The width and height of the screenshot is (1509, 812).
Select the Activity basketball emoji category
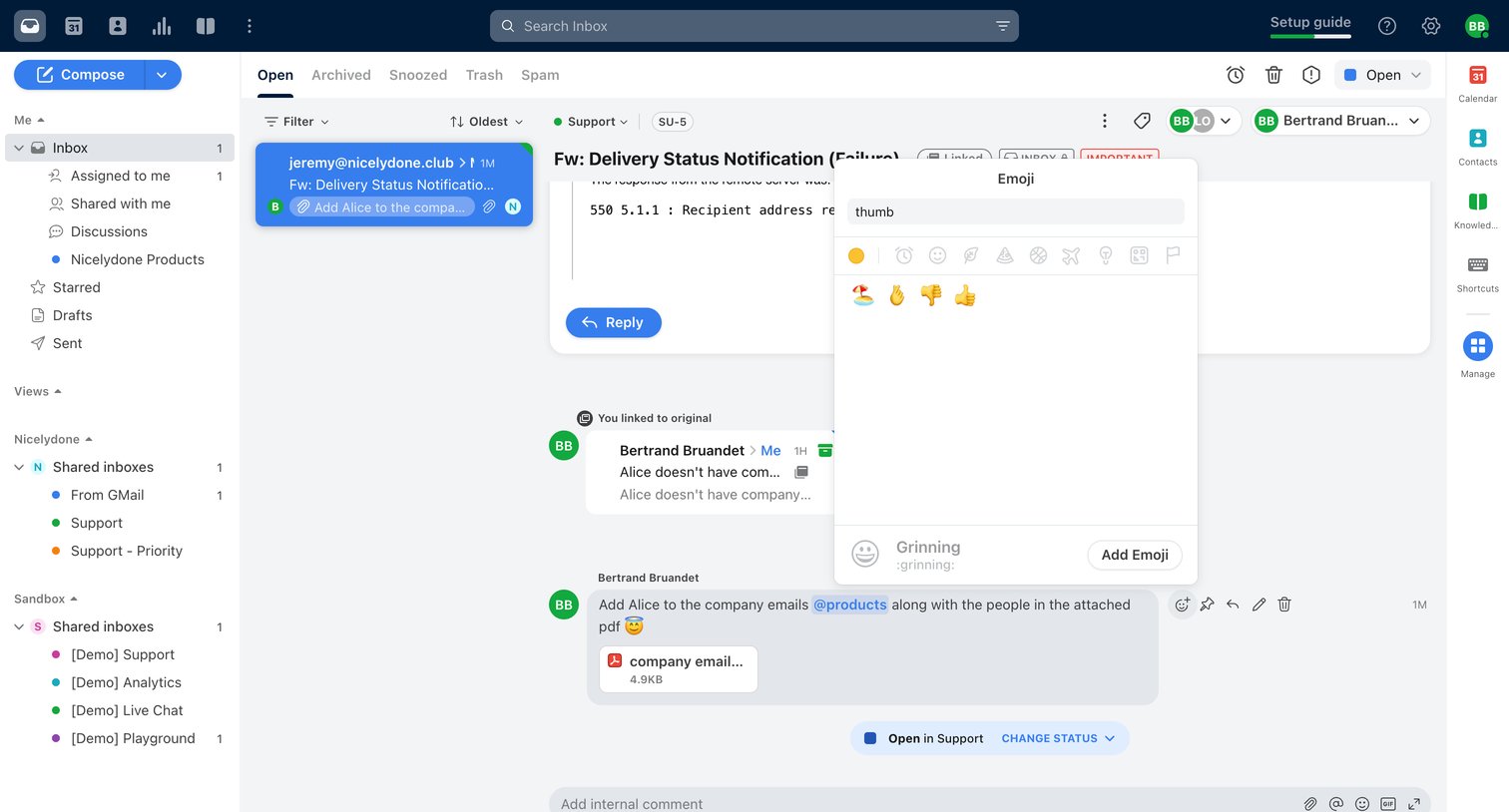coord(1038,255)
